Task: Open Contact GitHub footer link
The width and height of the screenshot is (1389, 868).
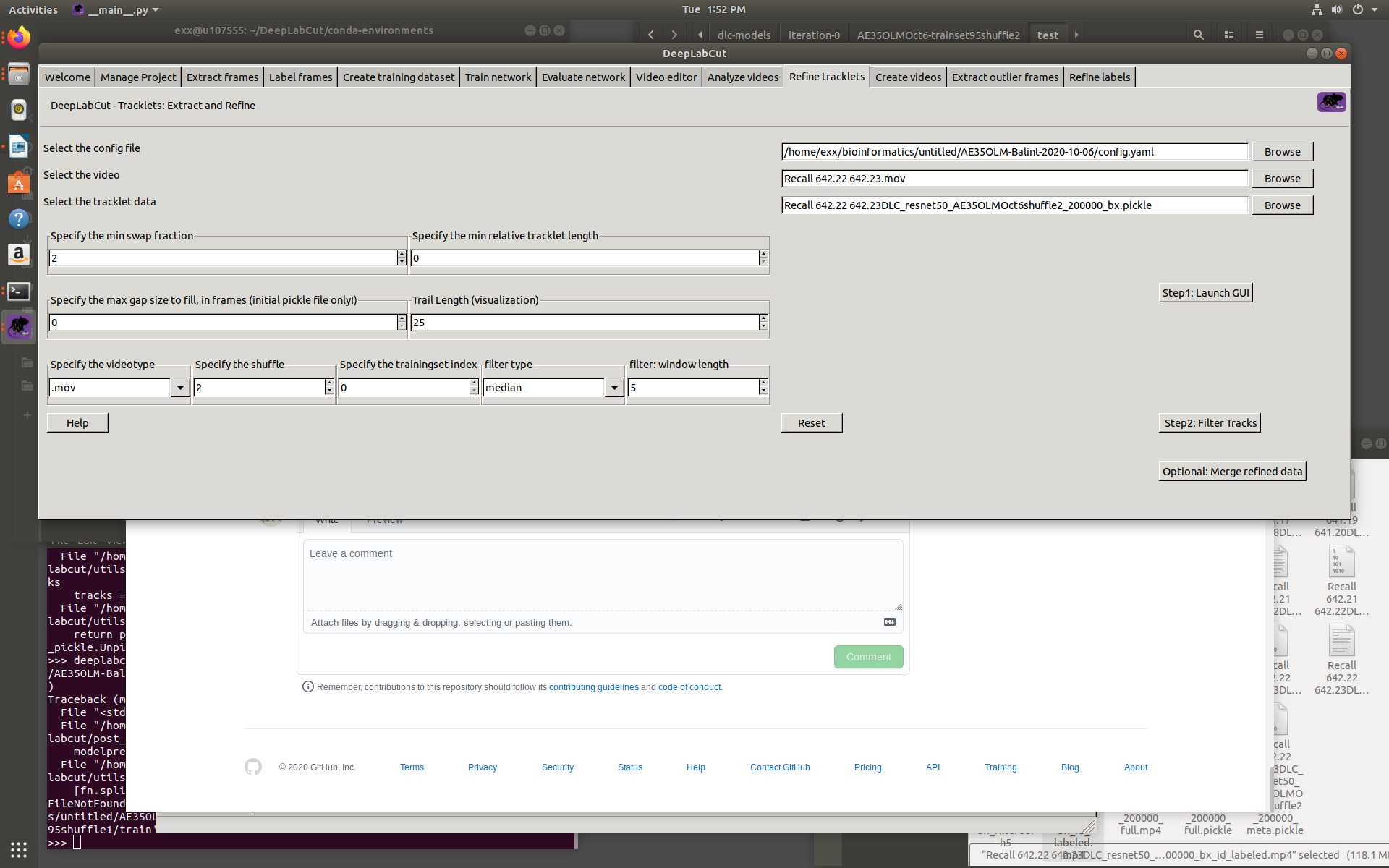Action: click(780, 767)
